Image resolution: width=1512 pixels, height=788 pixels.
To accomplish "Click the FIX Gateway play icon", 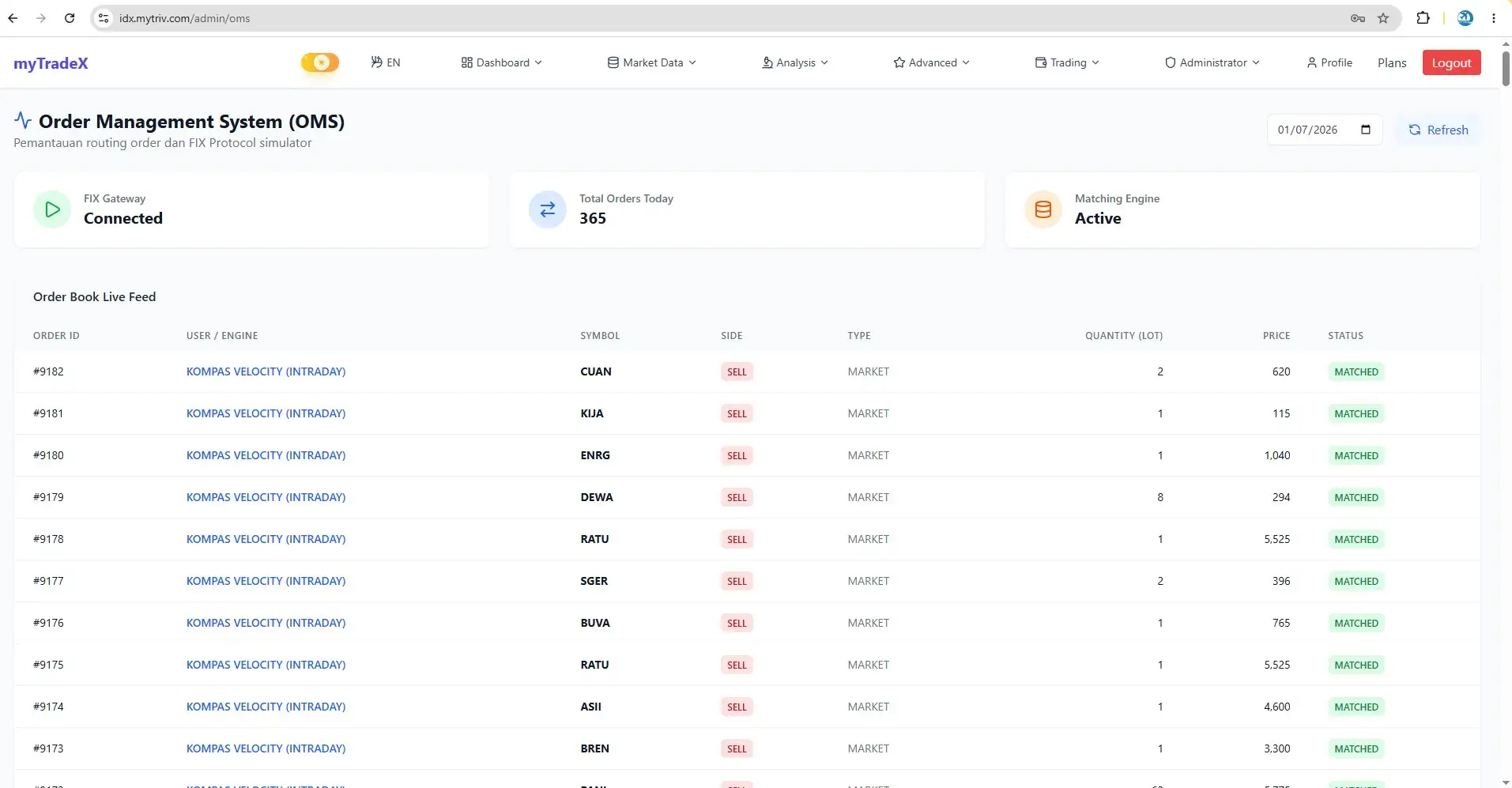I will pos(52,209).
